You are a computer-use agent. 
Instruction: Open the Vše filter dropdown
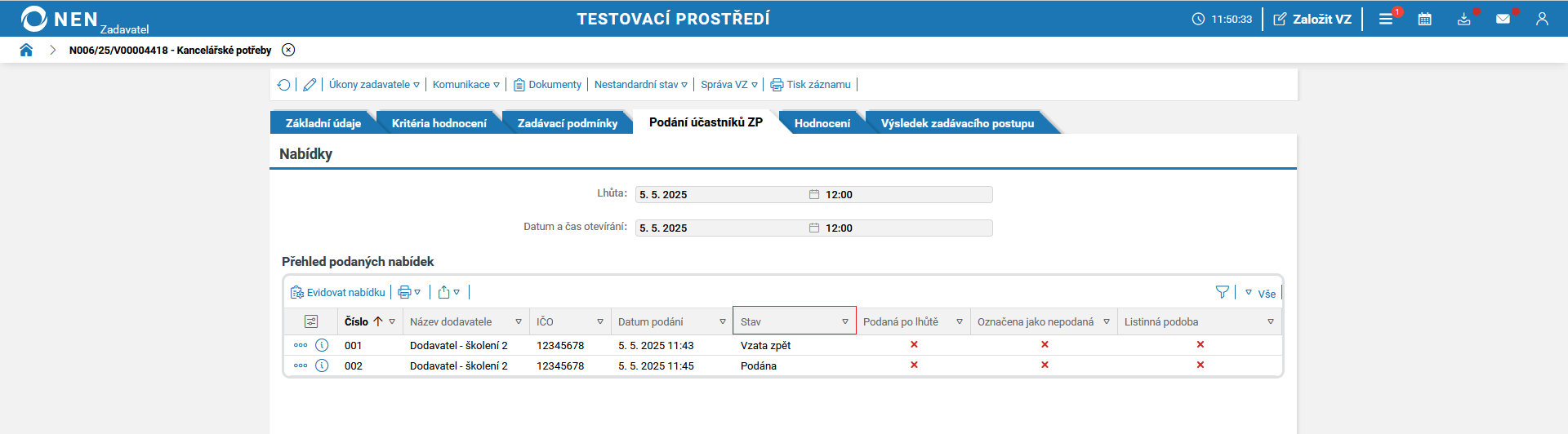tap(1260, 293)
